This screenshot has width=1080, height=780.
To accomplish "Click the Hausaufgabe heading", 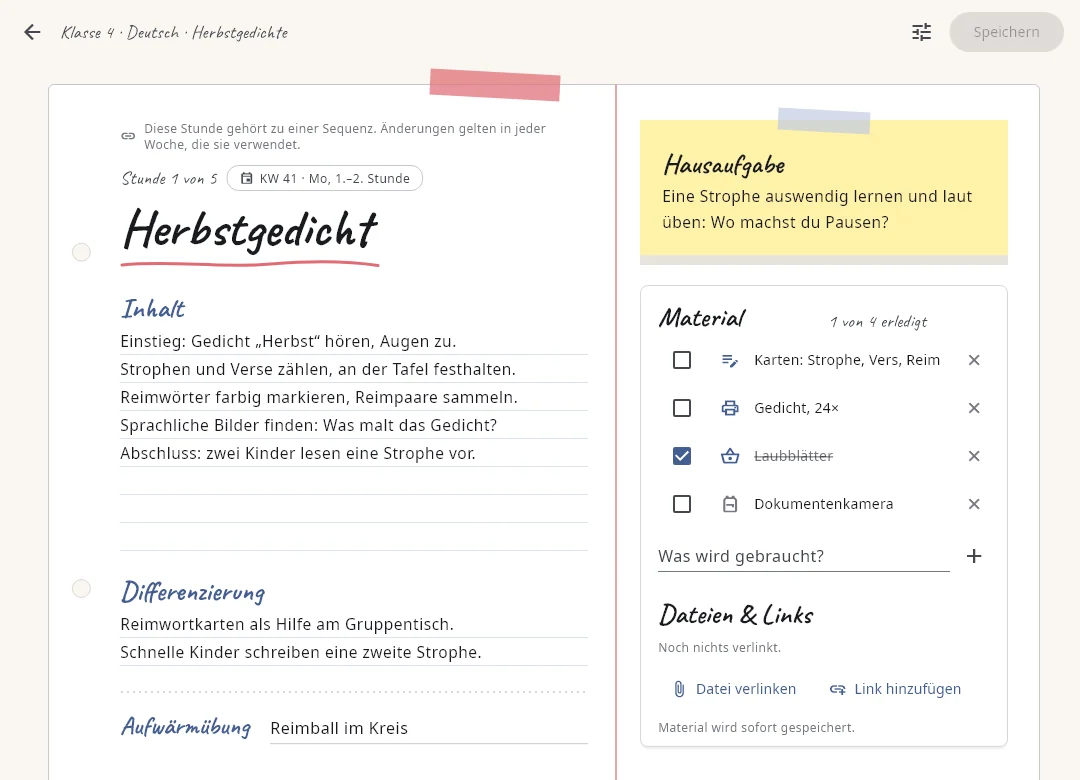I will click(x=724, y=165).
